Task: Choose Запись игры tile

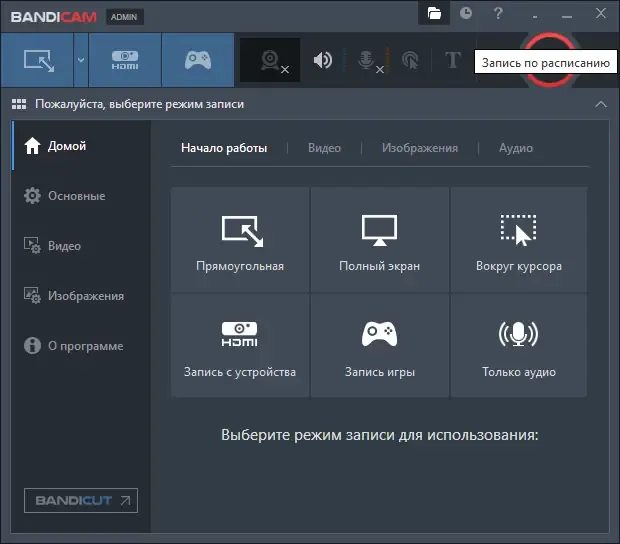Action: tap(380, 346)
